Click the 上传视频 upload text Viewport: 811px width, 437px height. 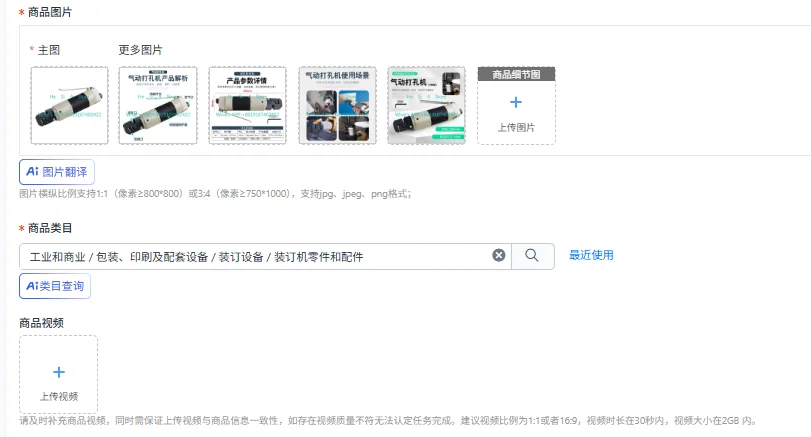coord(59,397)
